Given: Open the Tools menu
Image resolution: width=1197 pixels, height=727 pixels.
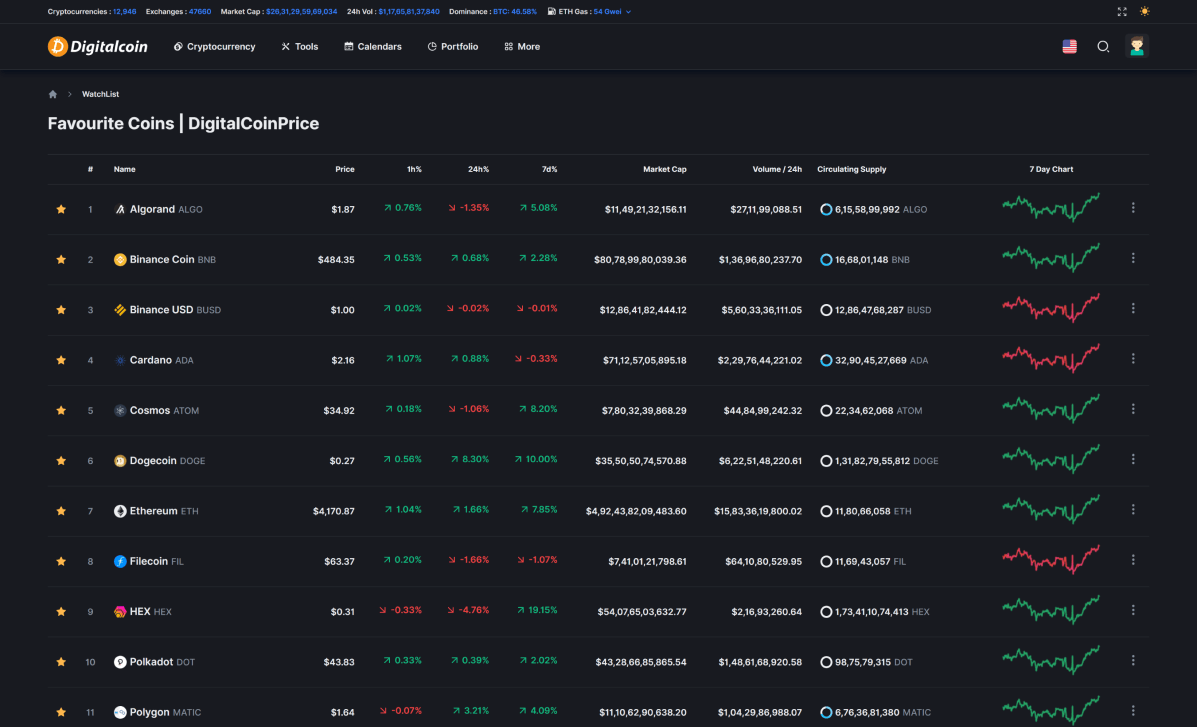Looking at the screenshot, I should (x=299, y=47).
